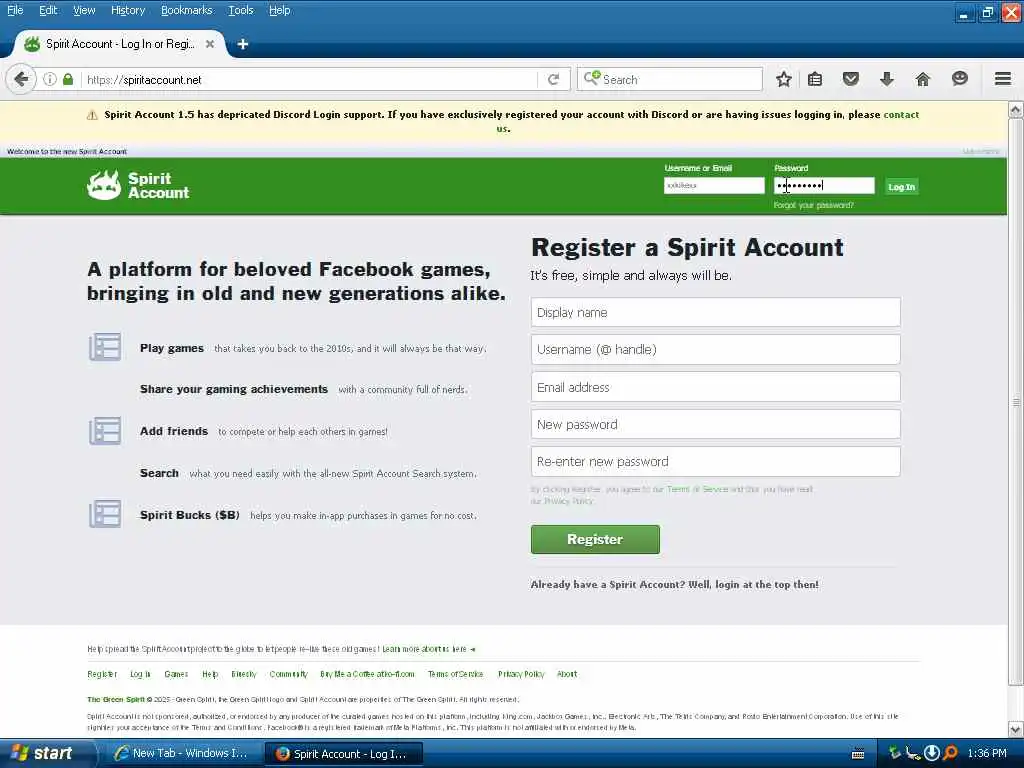
Task: Focus the Email address field
Action: [715, 387]
